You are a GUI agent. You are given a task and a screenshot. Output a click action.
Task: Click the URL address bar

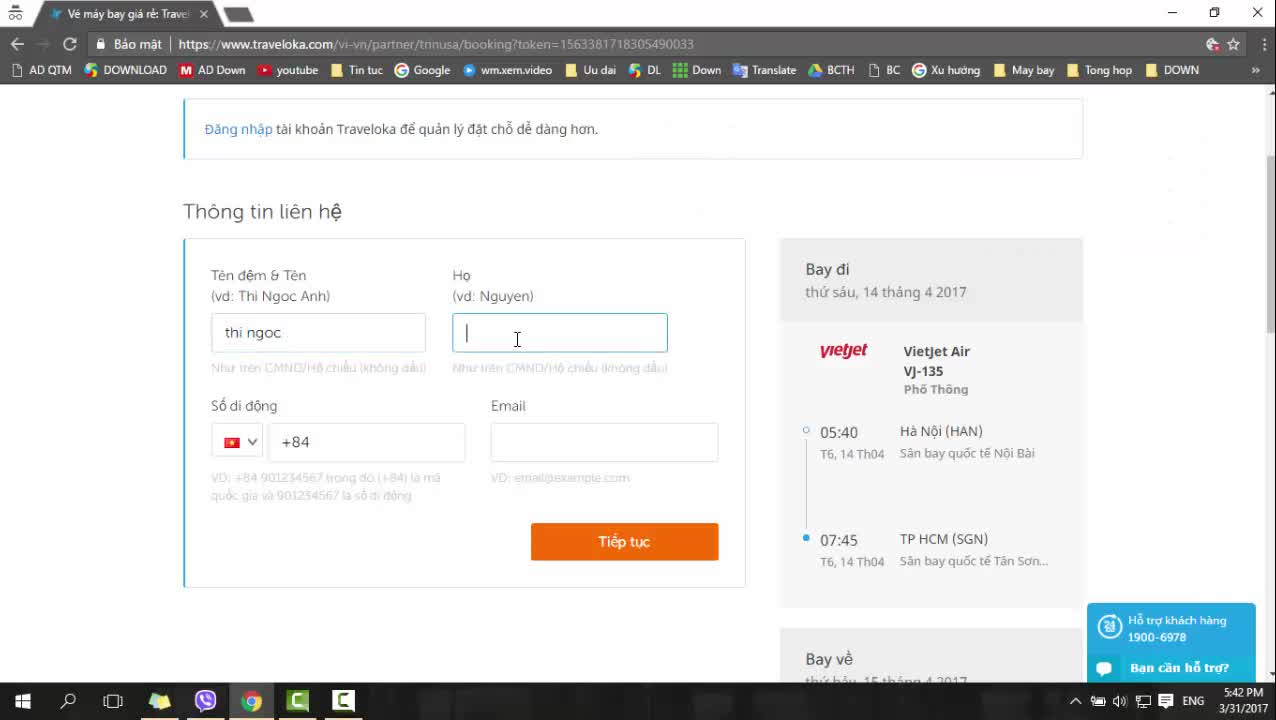coord(640,44)
